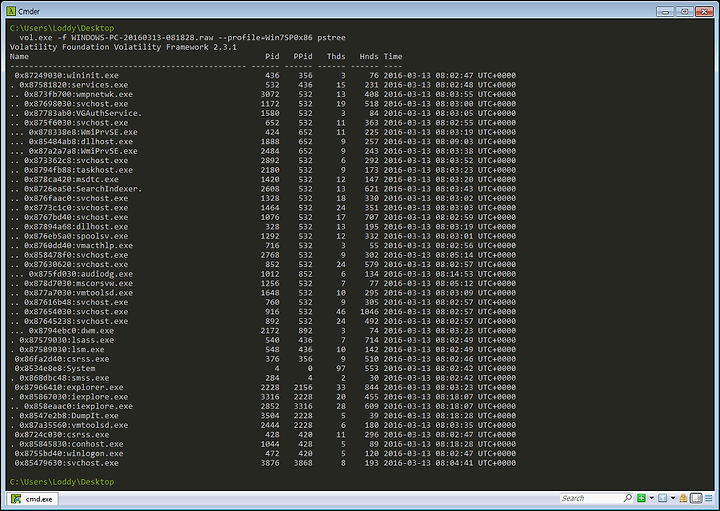Click the Cmder lambda icon in title bar
This screenshot has width=720, height=511.
pos(11,11)
